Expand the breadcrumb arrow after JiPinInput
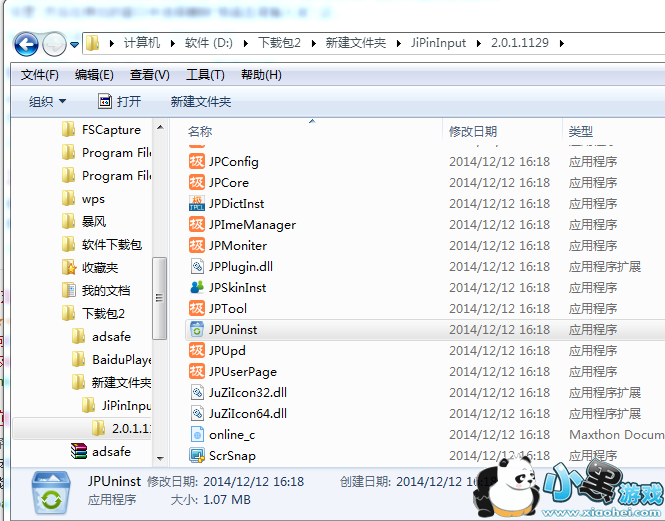 coord(478,43)
